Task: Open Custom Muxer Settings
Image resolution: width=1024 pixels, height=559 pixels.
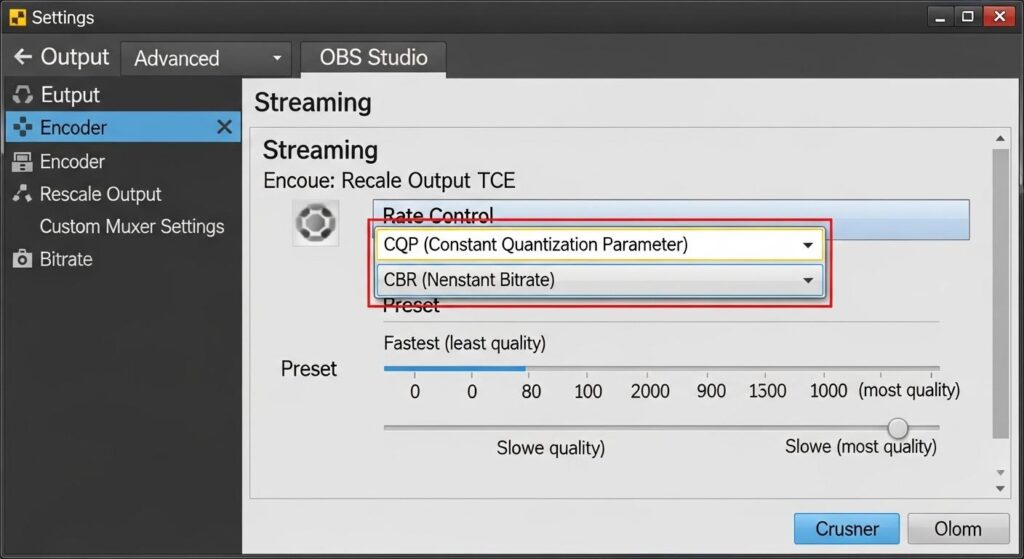Action: coord(132,226)
